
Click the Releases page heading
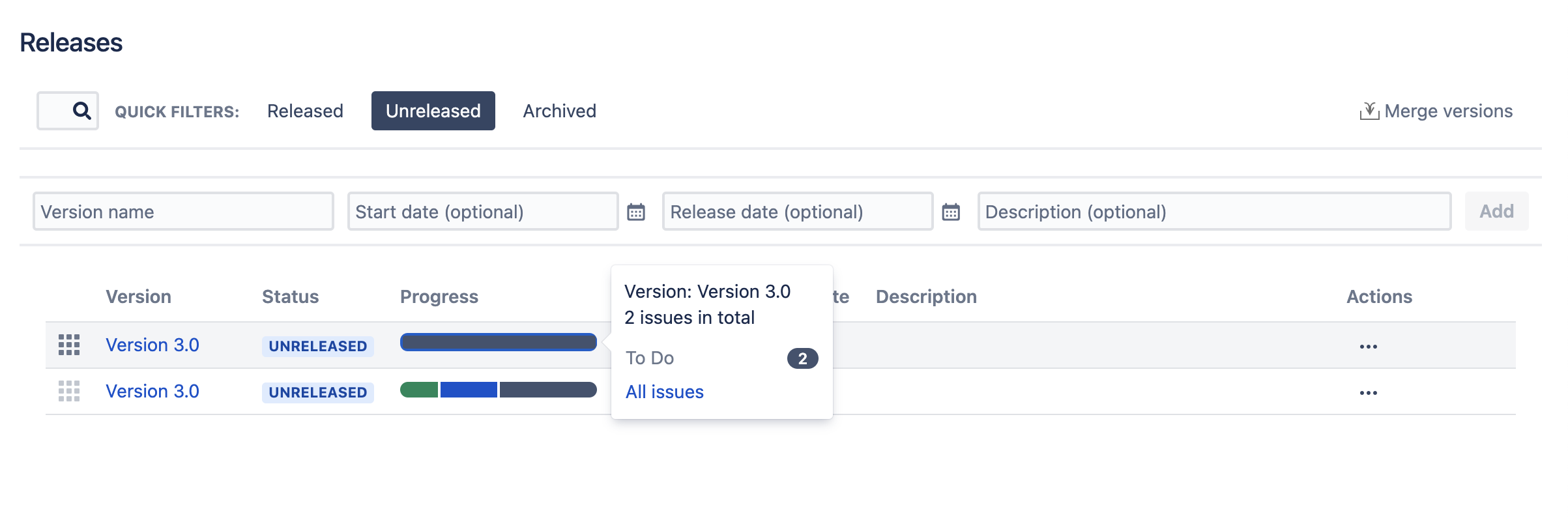(x=71, y=42)
